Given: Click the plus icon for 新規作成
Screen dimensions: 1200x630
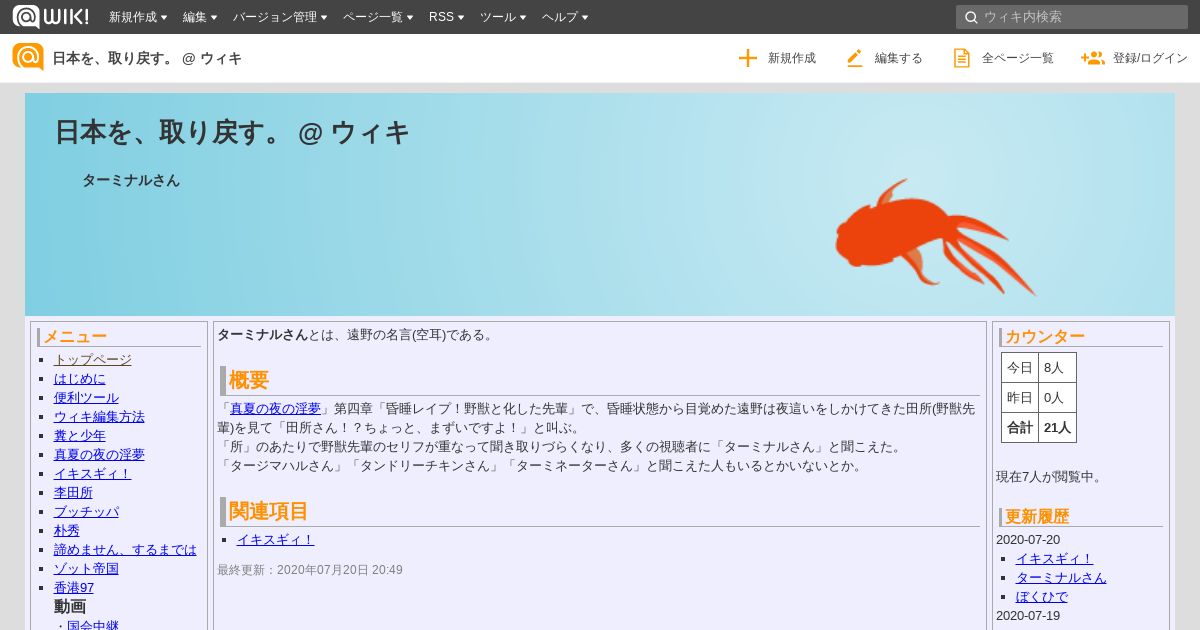Looking at the screenshot, I should (x=748, y=58).
